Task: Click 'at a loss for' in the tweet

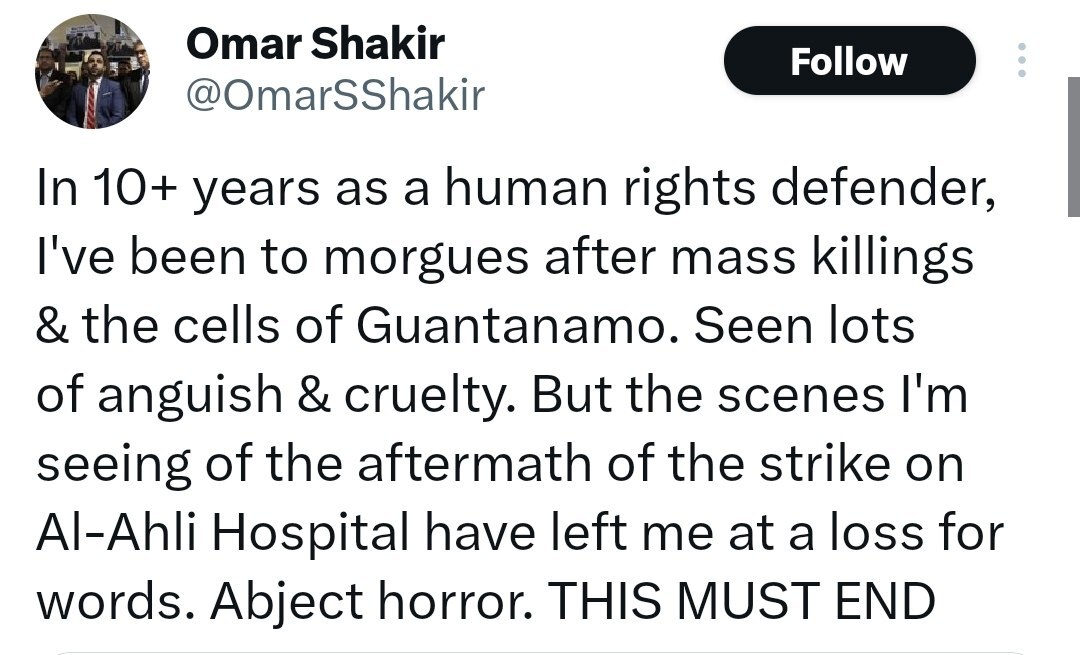Action: point(866,532)
